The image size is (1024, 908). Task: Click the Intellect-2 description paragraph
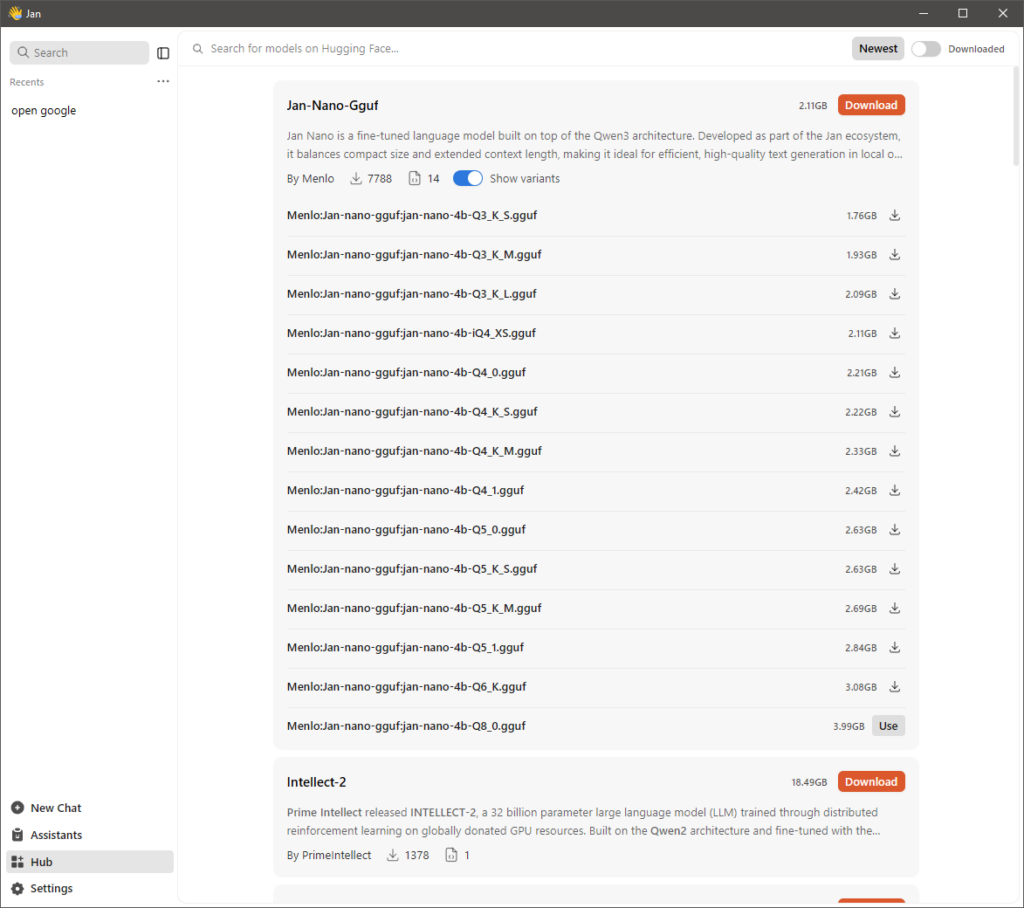coord(584,822)
